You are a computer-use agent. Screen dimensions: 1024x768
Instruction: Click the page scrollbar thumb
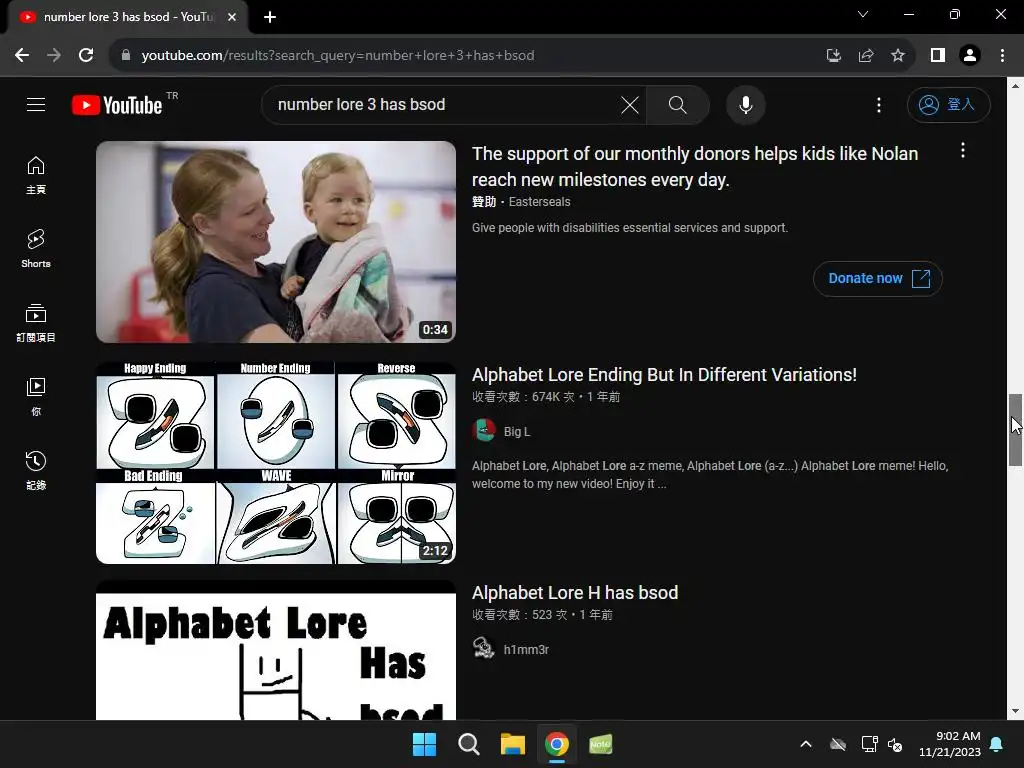1015,430
